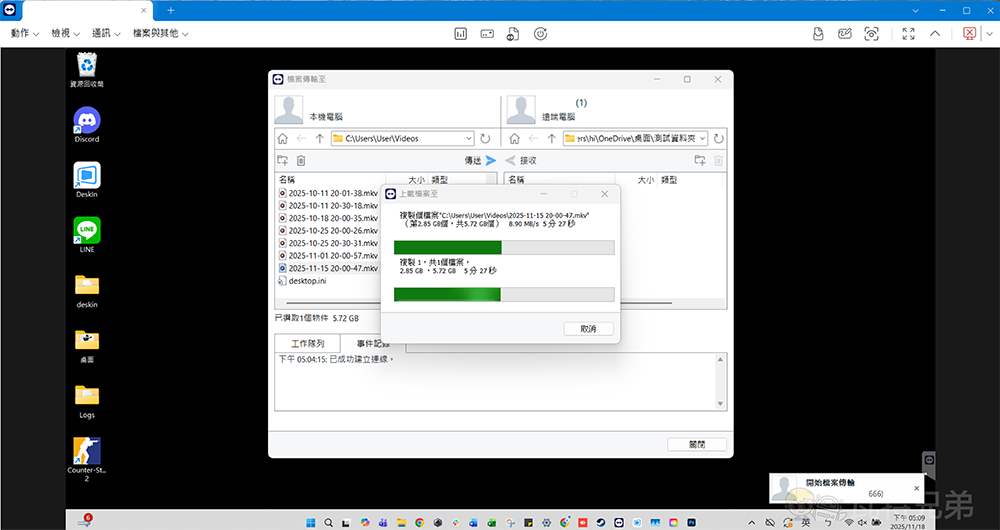Create new folder in local pane
Image resolution: width=1000 pixels, height=530 pixels.
(283, 160)
